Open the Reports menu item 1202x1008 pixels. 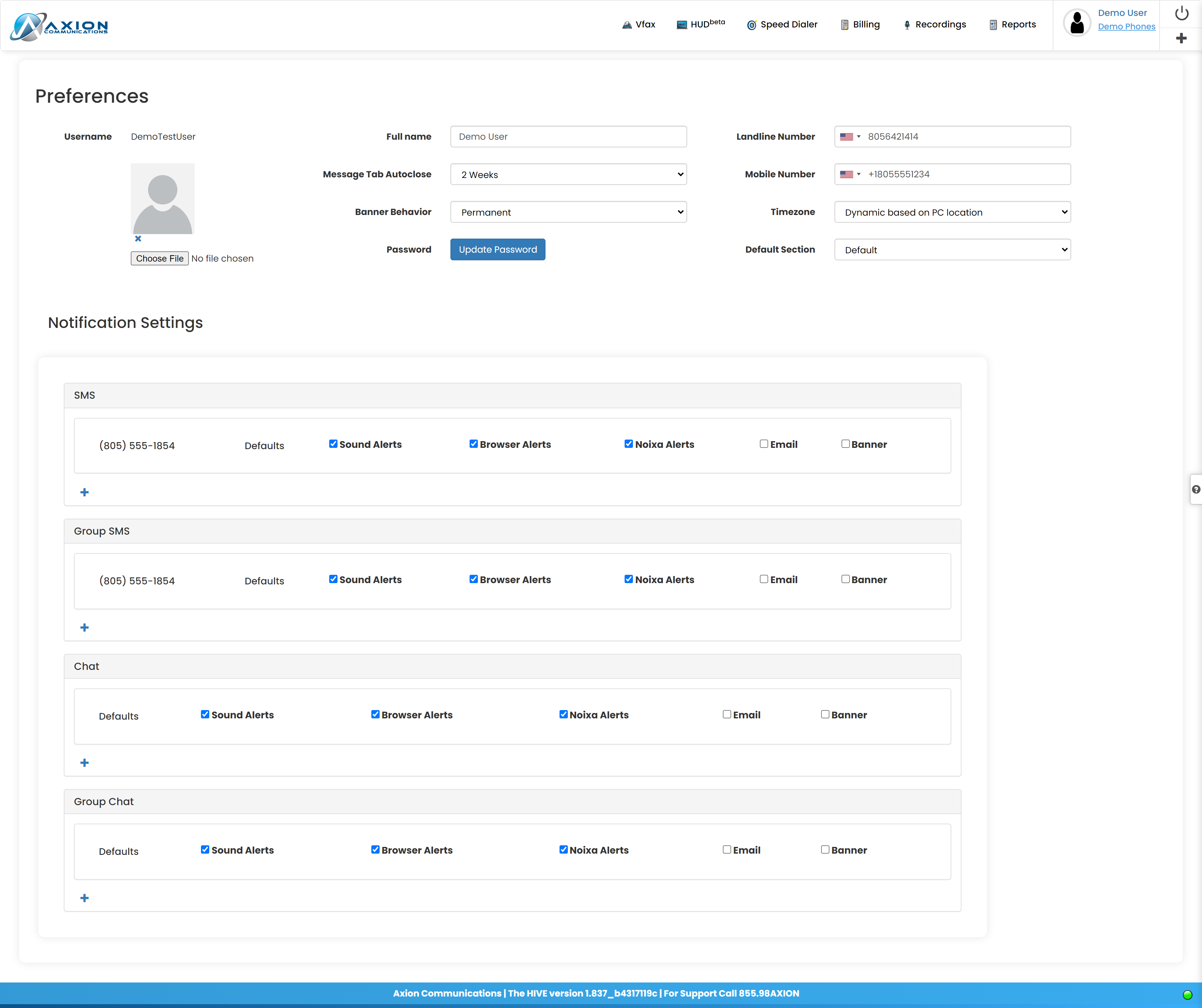click(1013, 25)
